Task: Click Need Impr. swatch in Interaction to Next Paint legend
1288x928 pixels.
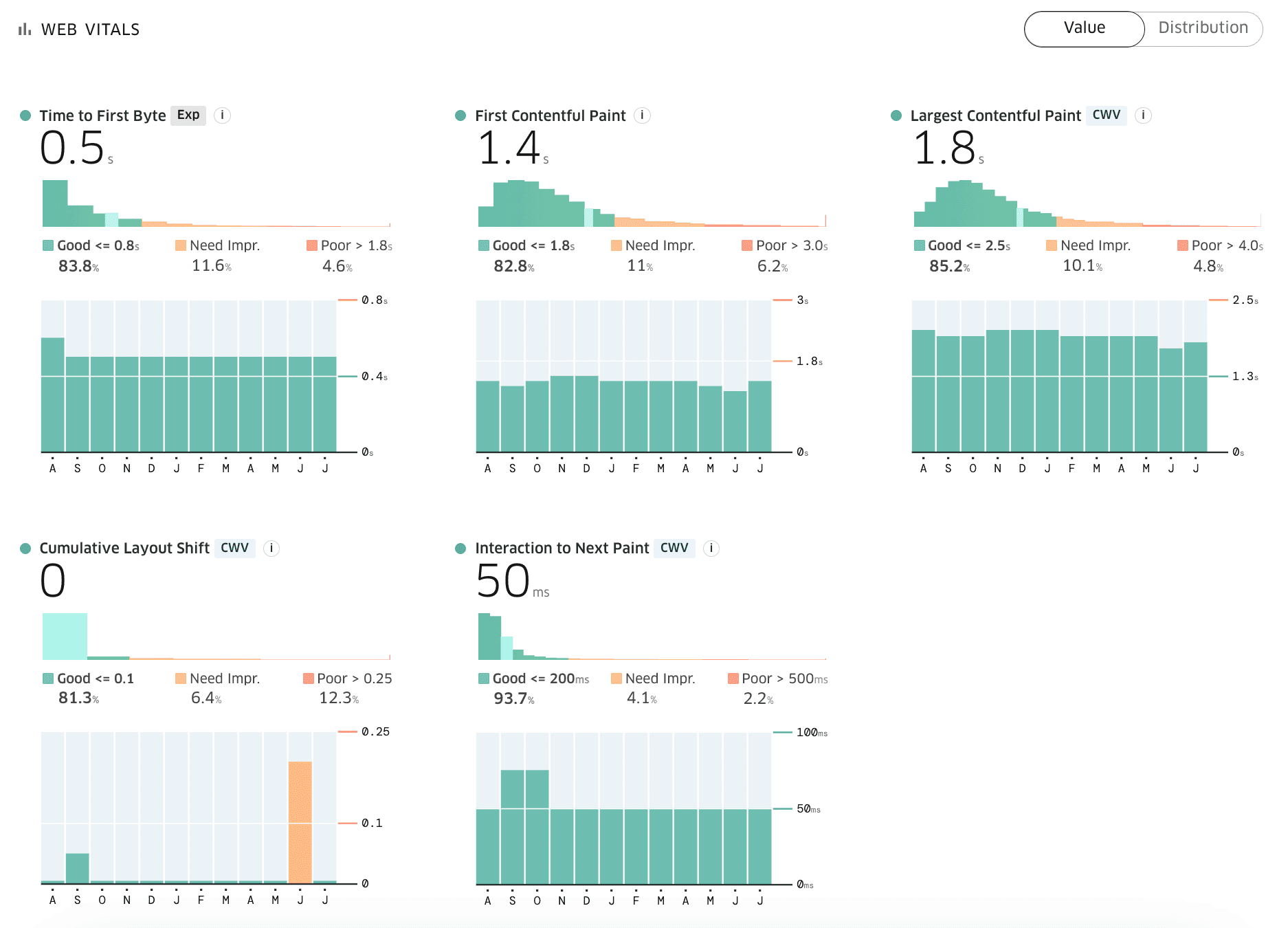Action: tap(617, 678)
